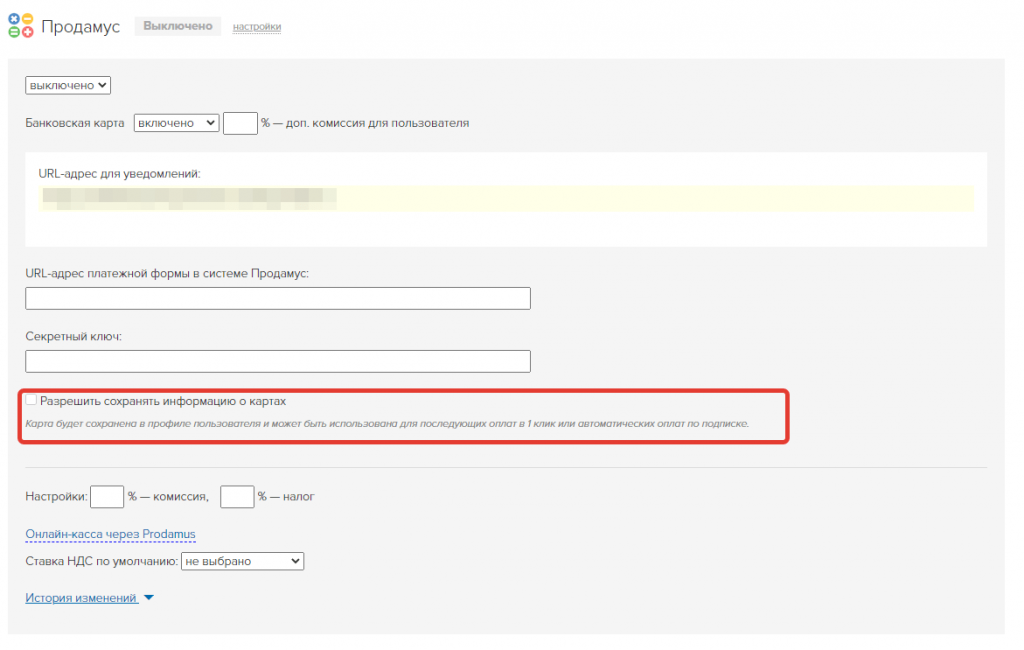
Task: Open the Онлайн-касса через Prodamus link
Action: 110,535
